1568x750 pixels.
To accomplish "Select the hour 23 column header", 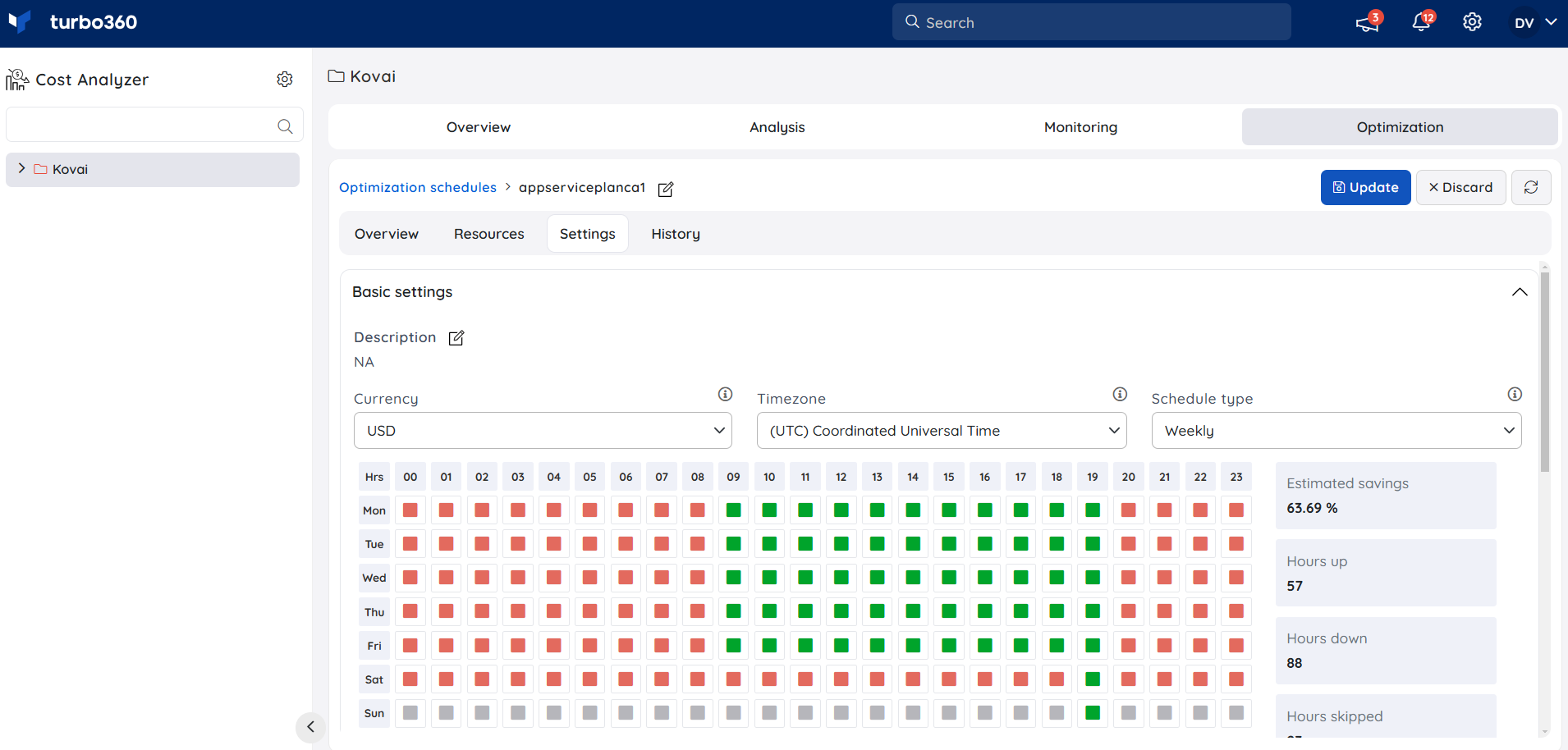I will 1236,477.
